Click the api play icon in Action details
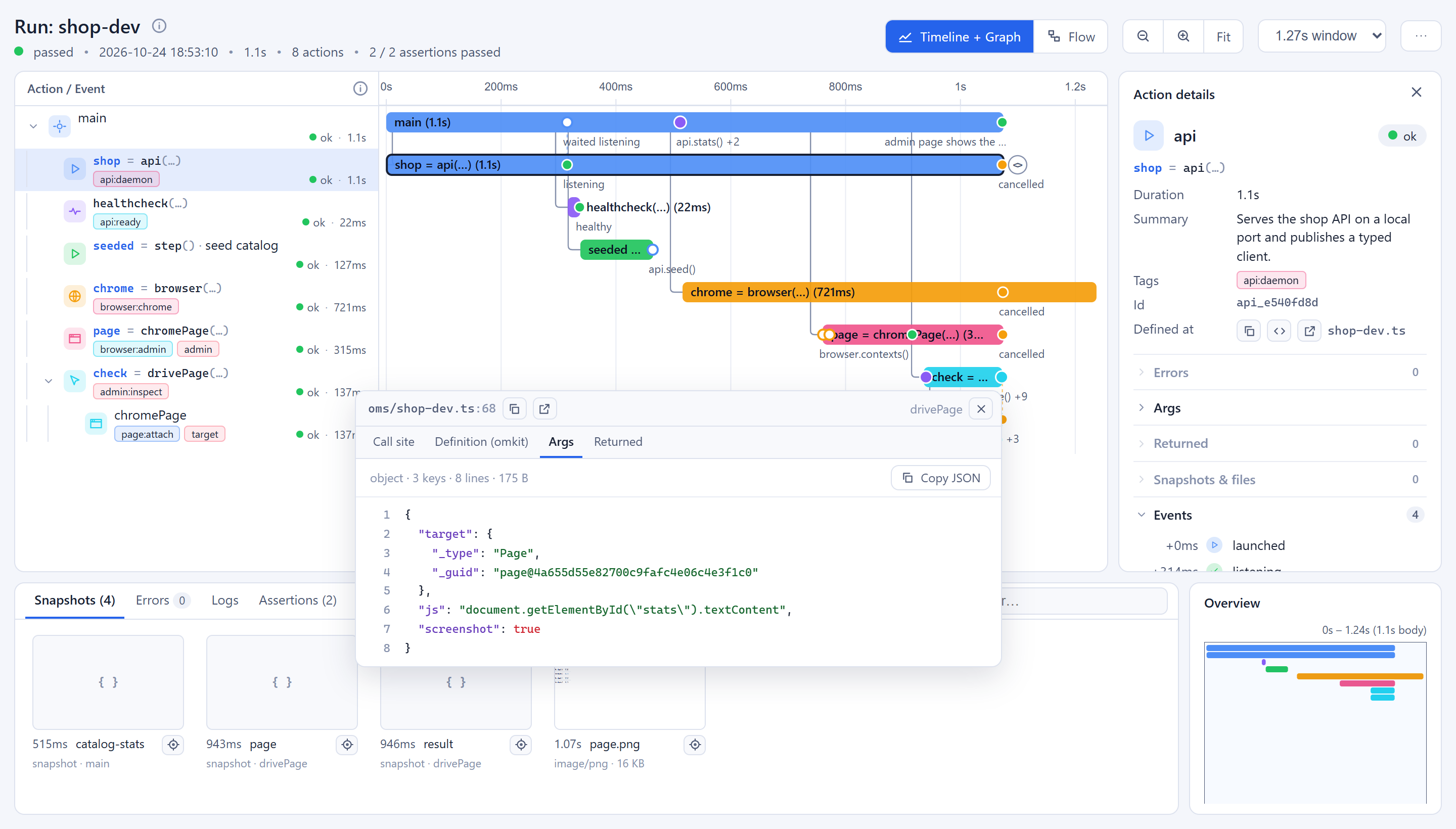This screenshot has height=829, width=1456. tap(1149, 135)
